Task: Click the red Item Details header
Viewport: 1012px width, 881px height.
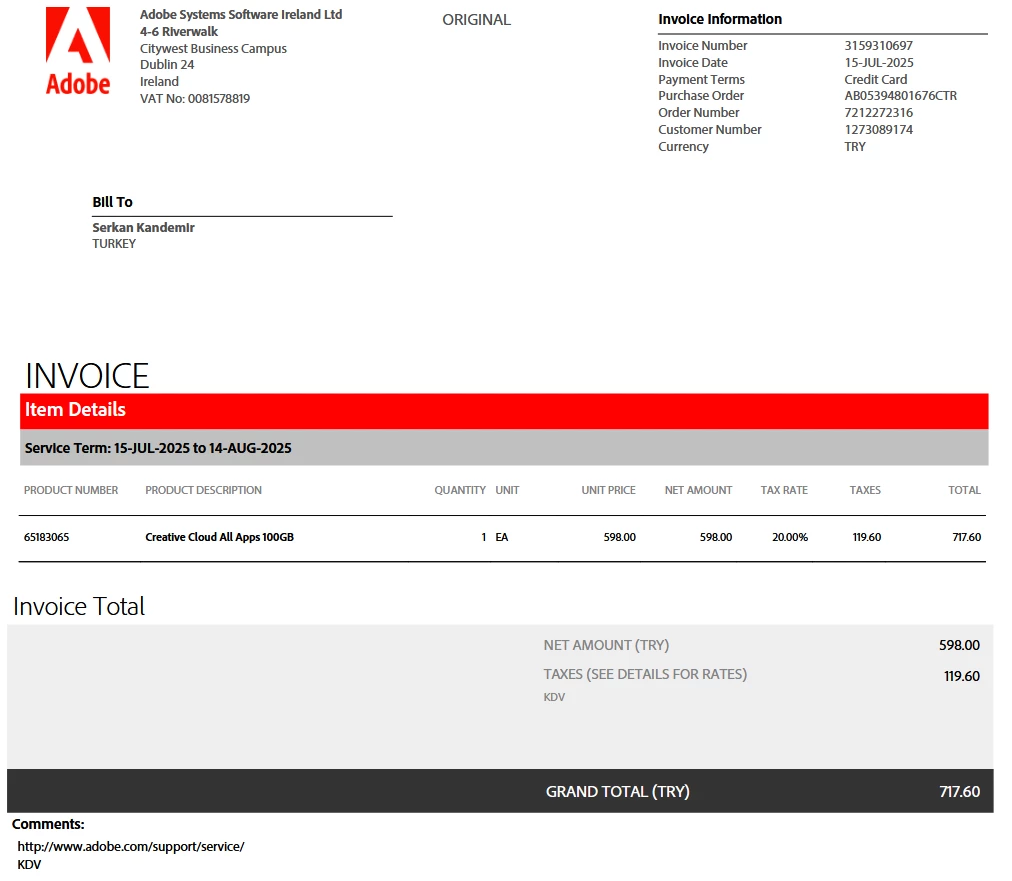Action: pos(504,411)
